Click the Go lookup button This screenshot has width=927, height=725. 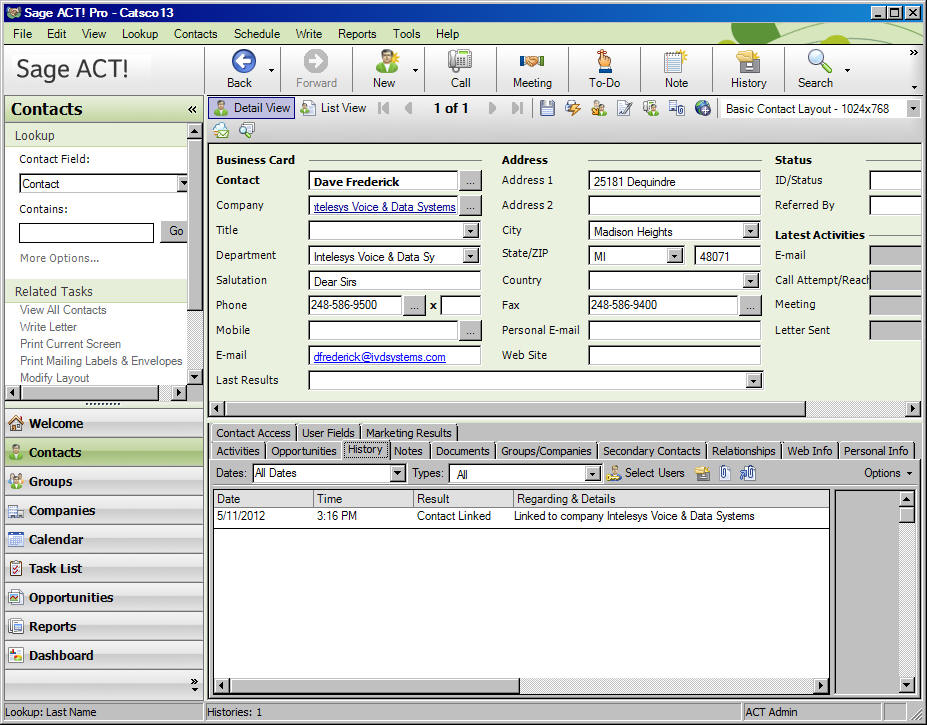pos(176,231)
